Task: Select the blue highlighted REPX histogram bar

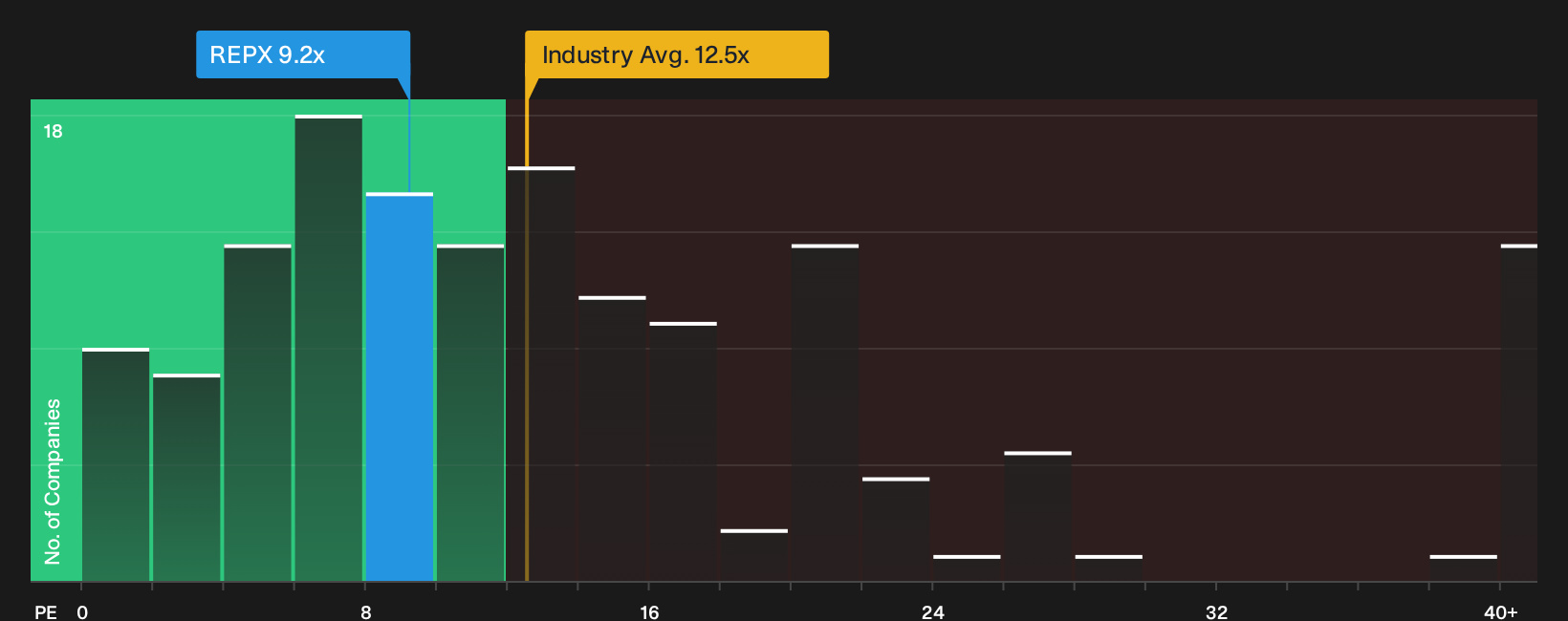Action: click(400, 387)
